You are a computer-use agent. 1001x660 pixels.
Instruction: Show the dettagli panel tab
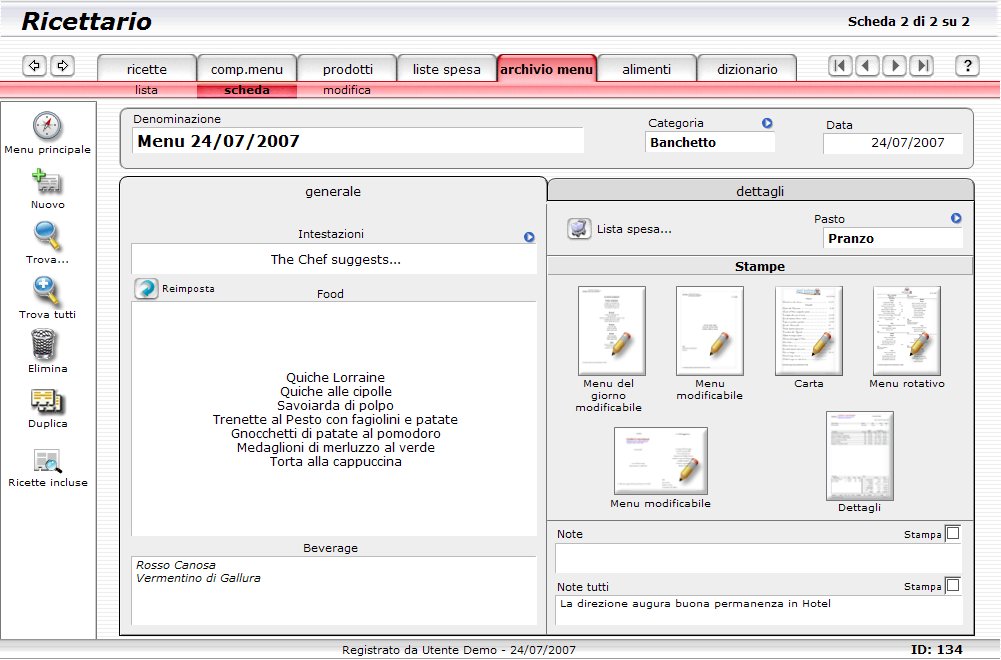pyautogui.click(x=760, y=191)
